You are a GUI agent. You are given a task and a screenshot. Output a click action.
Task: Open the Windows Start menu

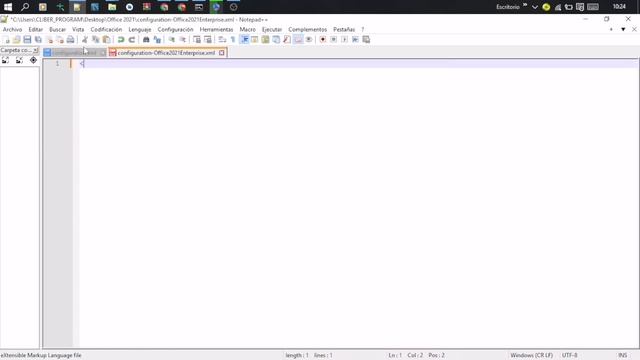[8, 7]
